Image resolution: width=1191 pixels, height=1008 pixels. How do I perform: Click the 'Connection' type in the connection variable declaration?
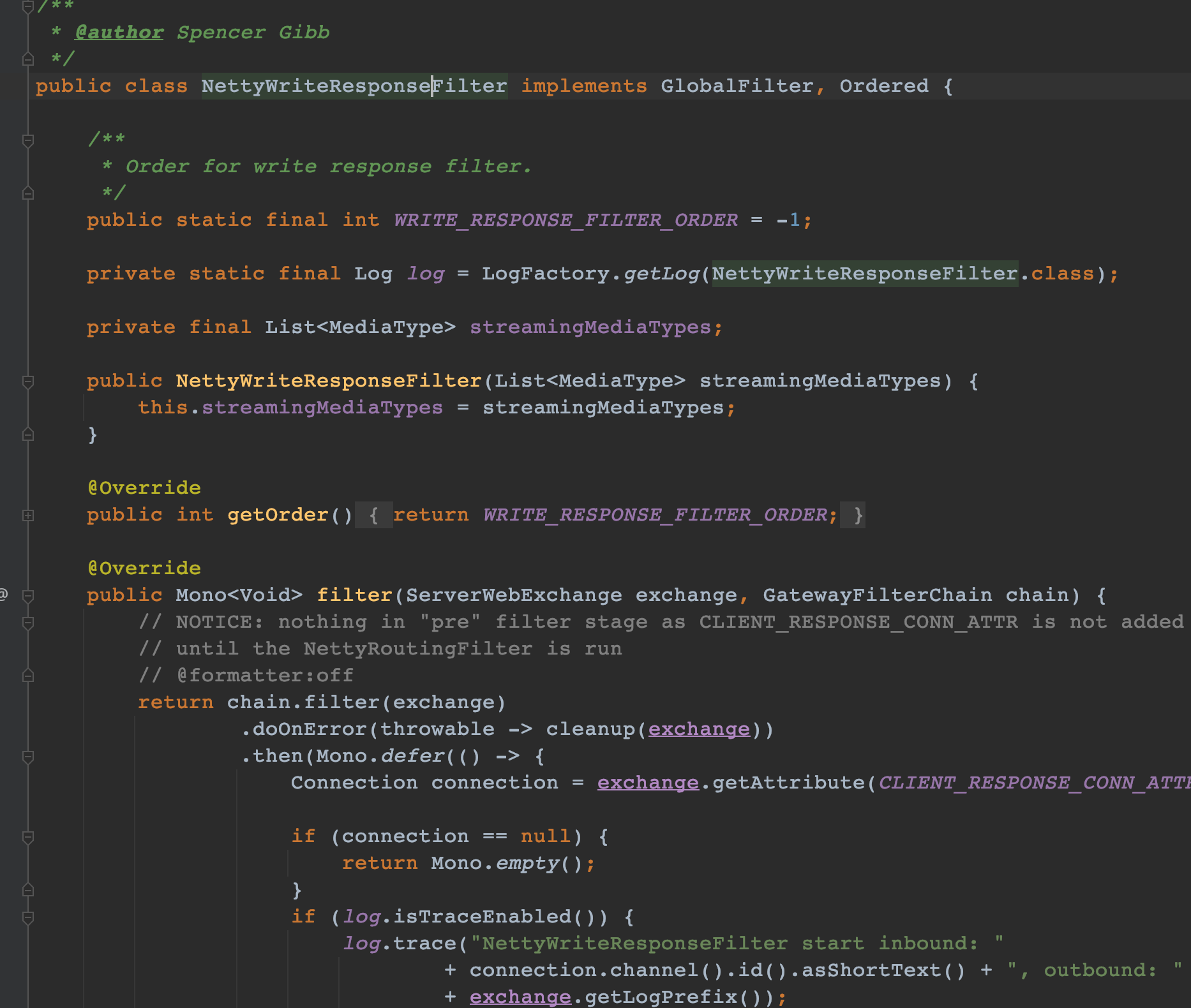pyautogui.click(x=354, y=783)
